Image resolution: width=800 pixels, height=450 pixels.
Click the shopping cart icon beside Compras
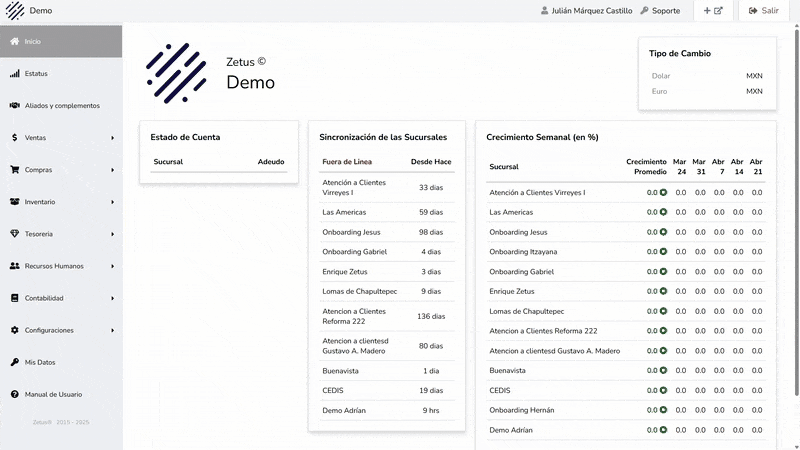[x=14, y=170]
